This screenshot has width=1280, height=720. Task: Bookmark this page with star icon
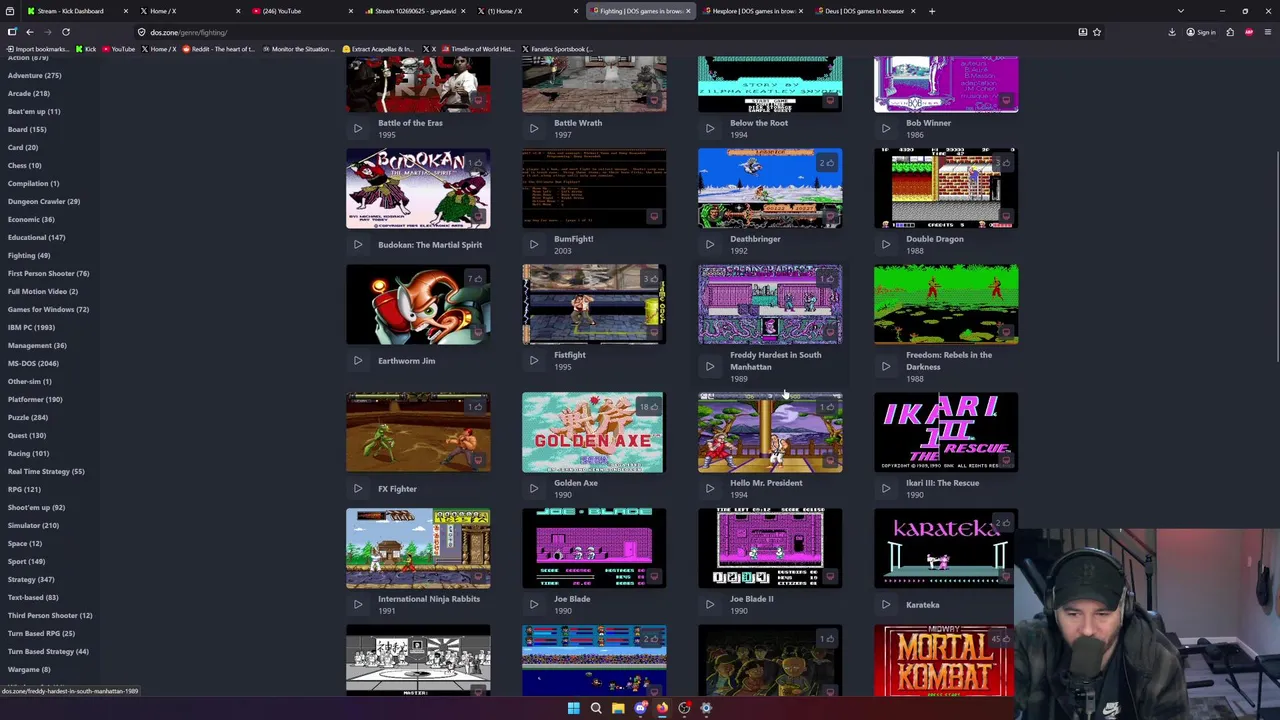[x=1097, y=32]
